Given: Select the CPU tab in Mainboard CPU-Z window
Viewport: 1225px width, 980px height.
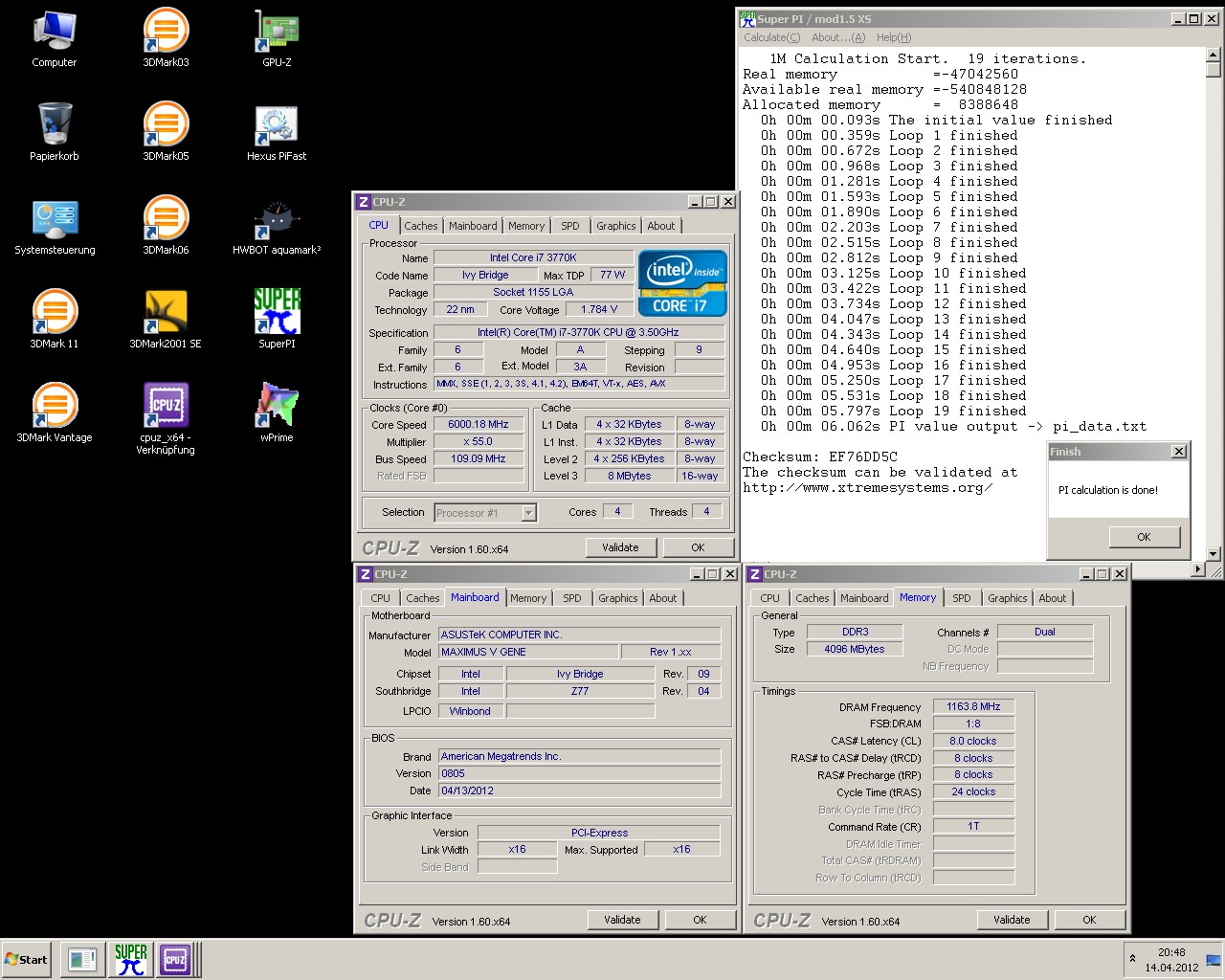Looking at the screenshot, I should click(x=381, y=598).
